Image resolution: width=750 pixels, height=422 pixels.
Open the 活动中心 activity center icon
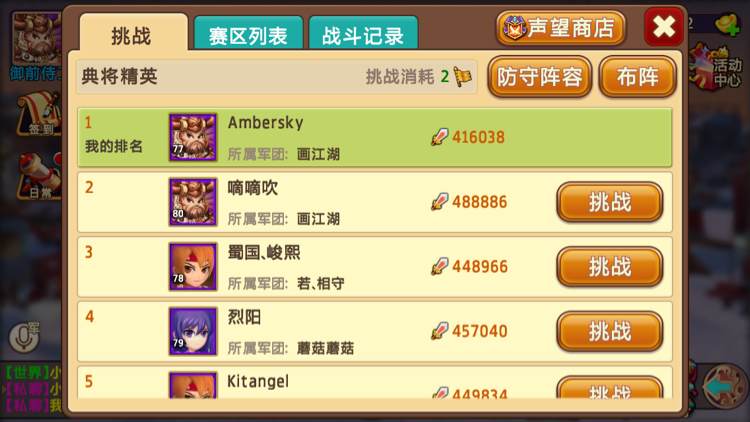717,67
